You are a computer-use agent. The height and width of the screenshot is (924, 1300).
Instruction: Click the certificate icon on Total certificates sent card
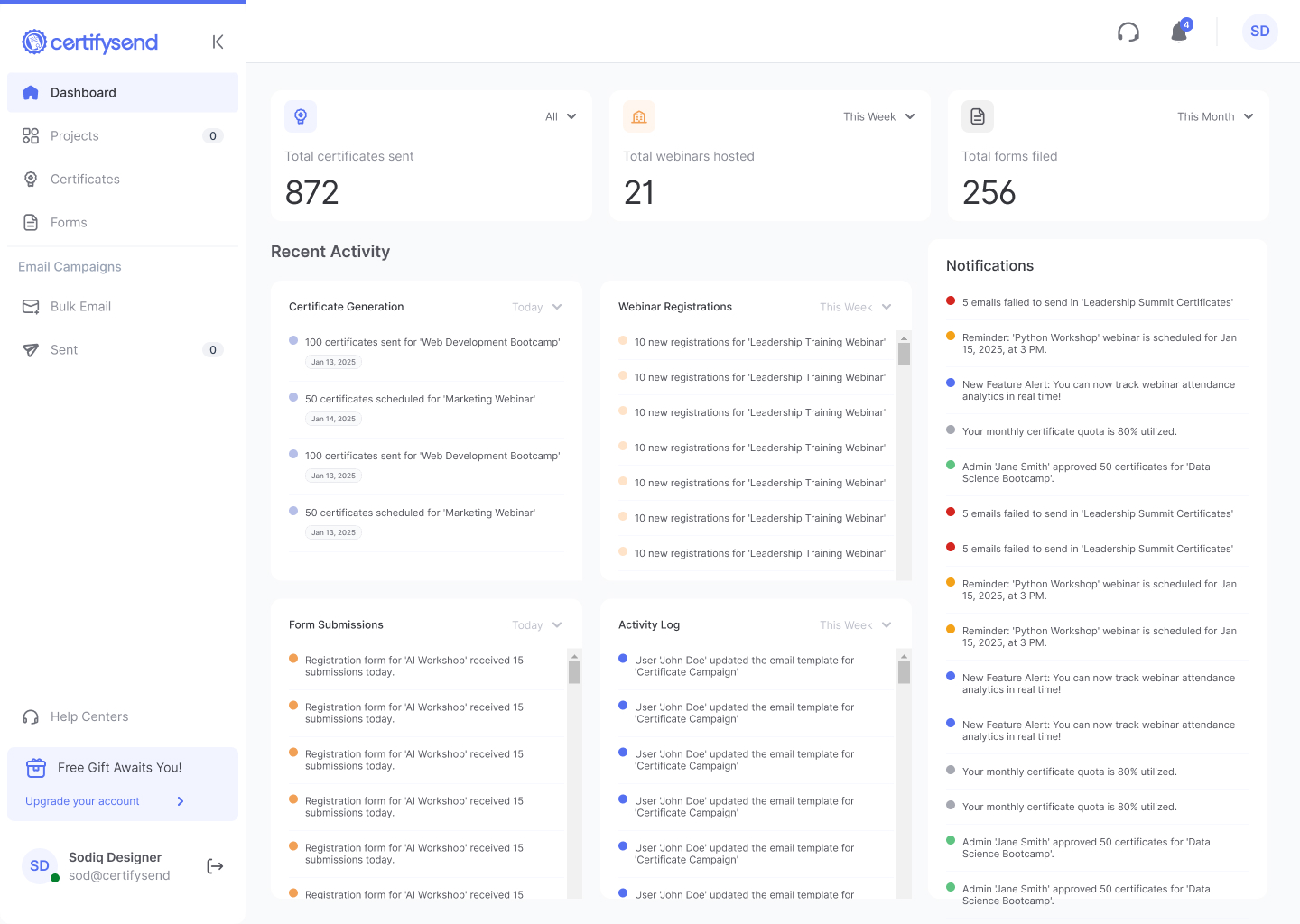pyautogui.click(x=301, y=116)
